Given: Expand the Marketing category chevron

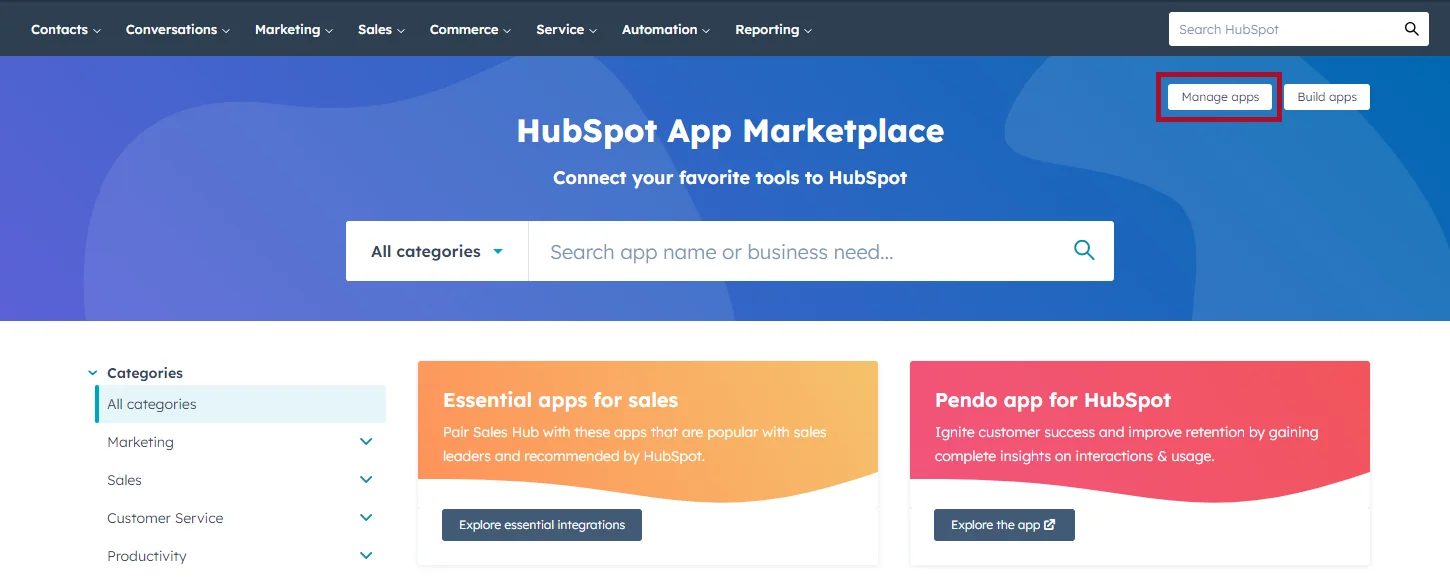Looking at the screenshot, I should tap(366, 442).
